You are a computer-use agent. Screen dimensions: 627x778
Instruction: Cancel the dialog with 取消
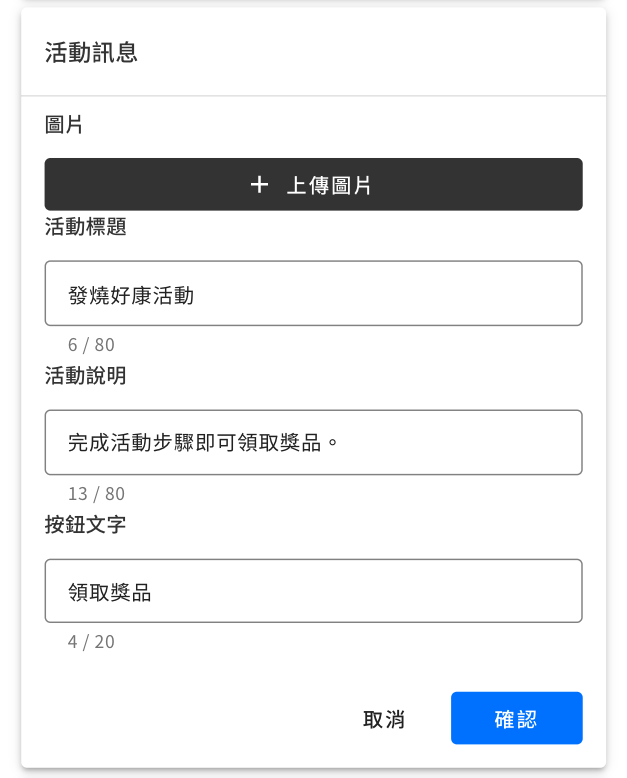(384, 719)
